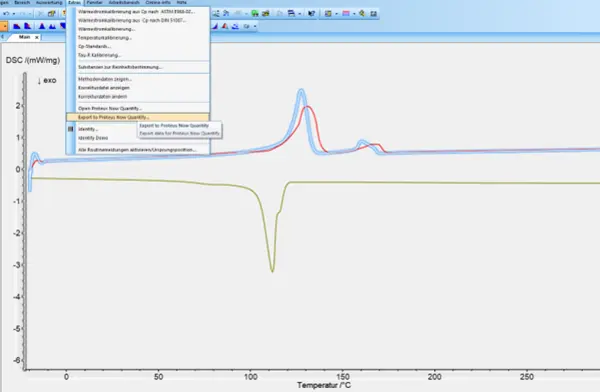Click the blue single peak icon
This screenshot has width=600, height=392.
[42, 26]
